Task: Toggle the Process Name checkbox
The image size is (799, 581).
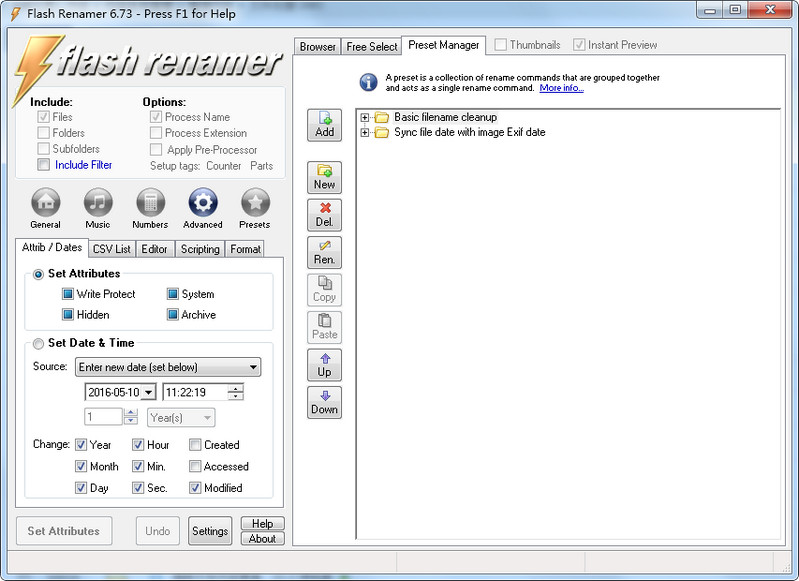Action: pyautogui.click(x=156, y=117)
